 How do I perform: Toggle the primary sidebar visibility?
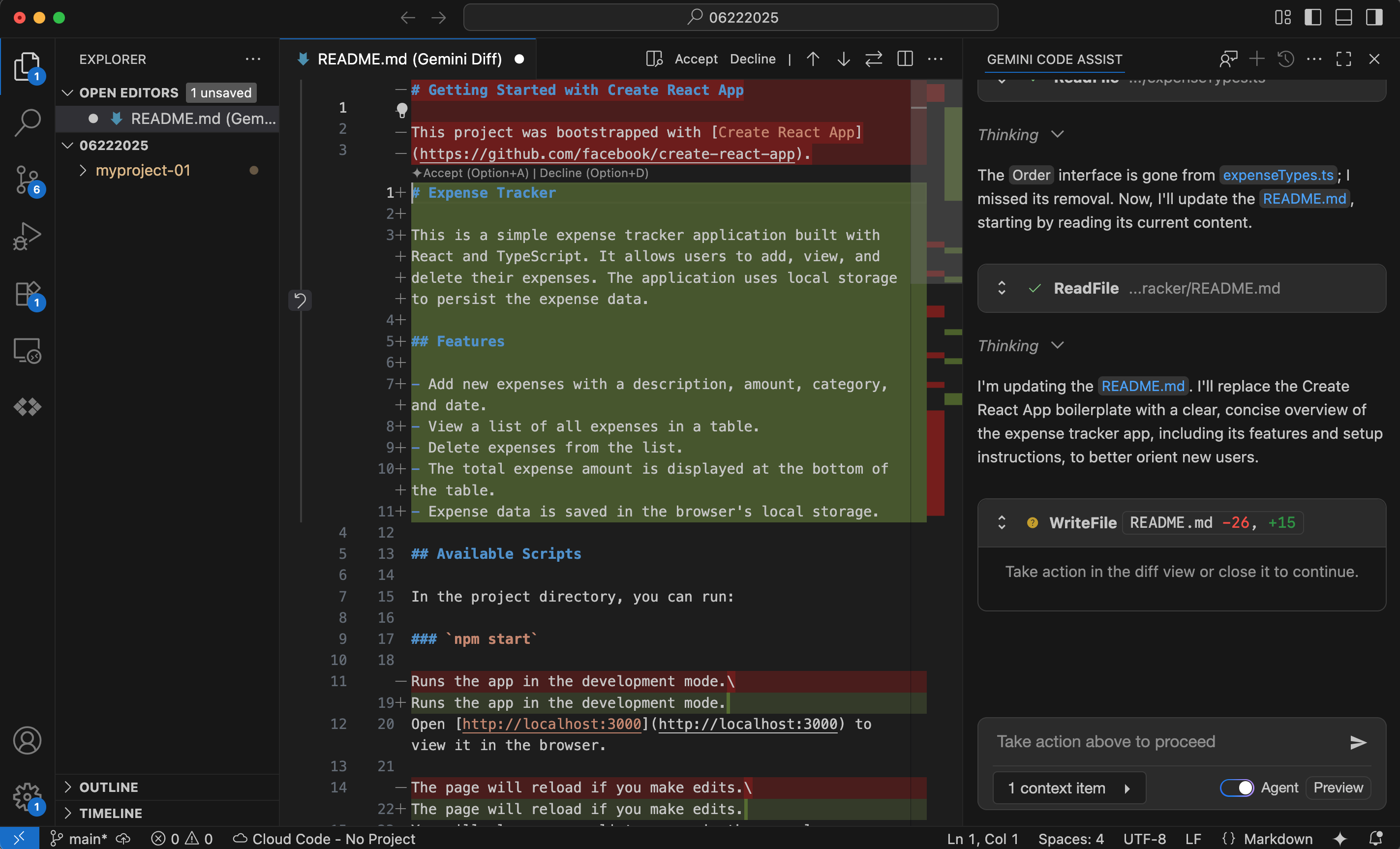click(x=1313, y=17)
